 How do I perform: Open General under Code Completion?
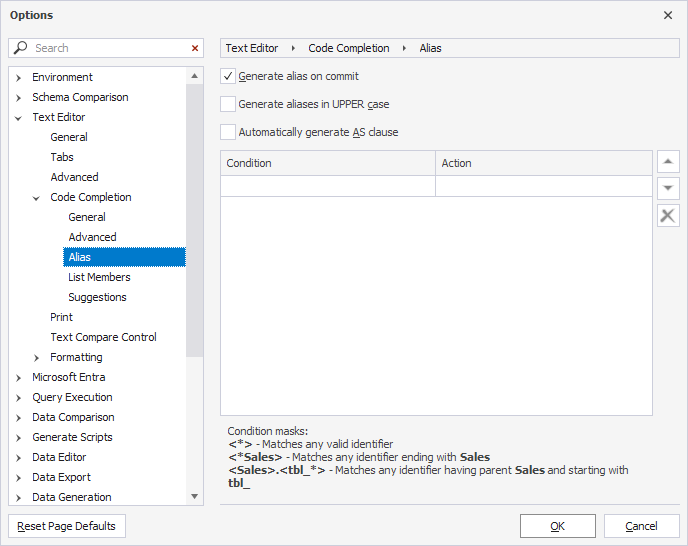(87, 217)
